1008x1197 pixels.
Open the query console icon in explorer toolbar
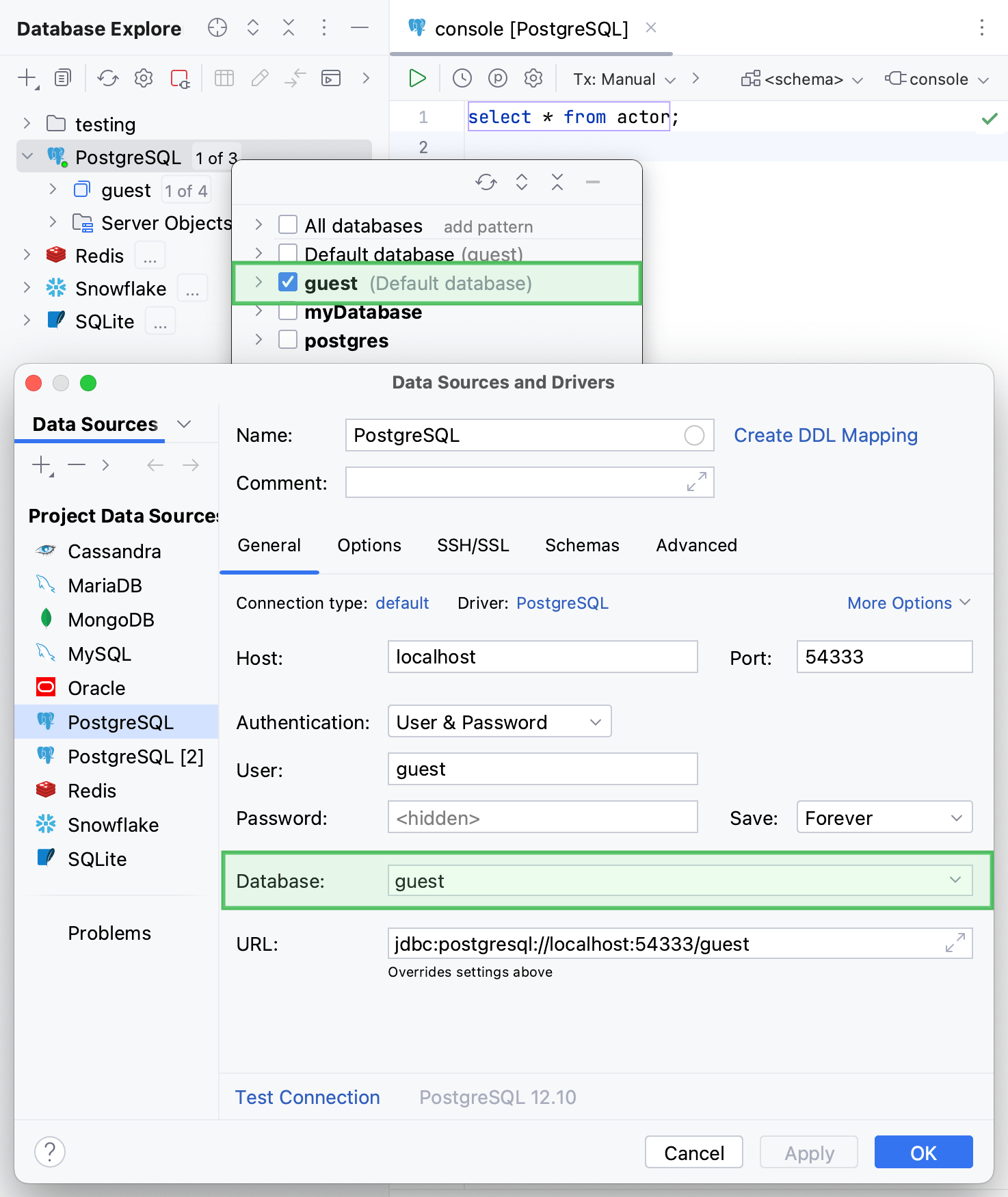[331, 79]
